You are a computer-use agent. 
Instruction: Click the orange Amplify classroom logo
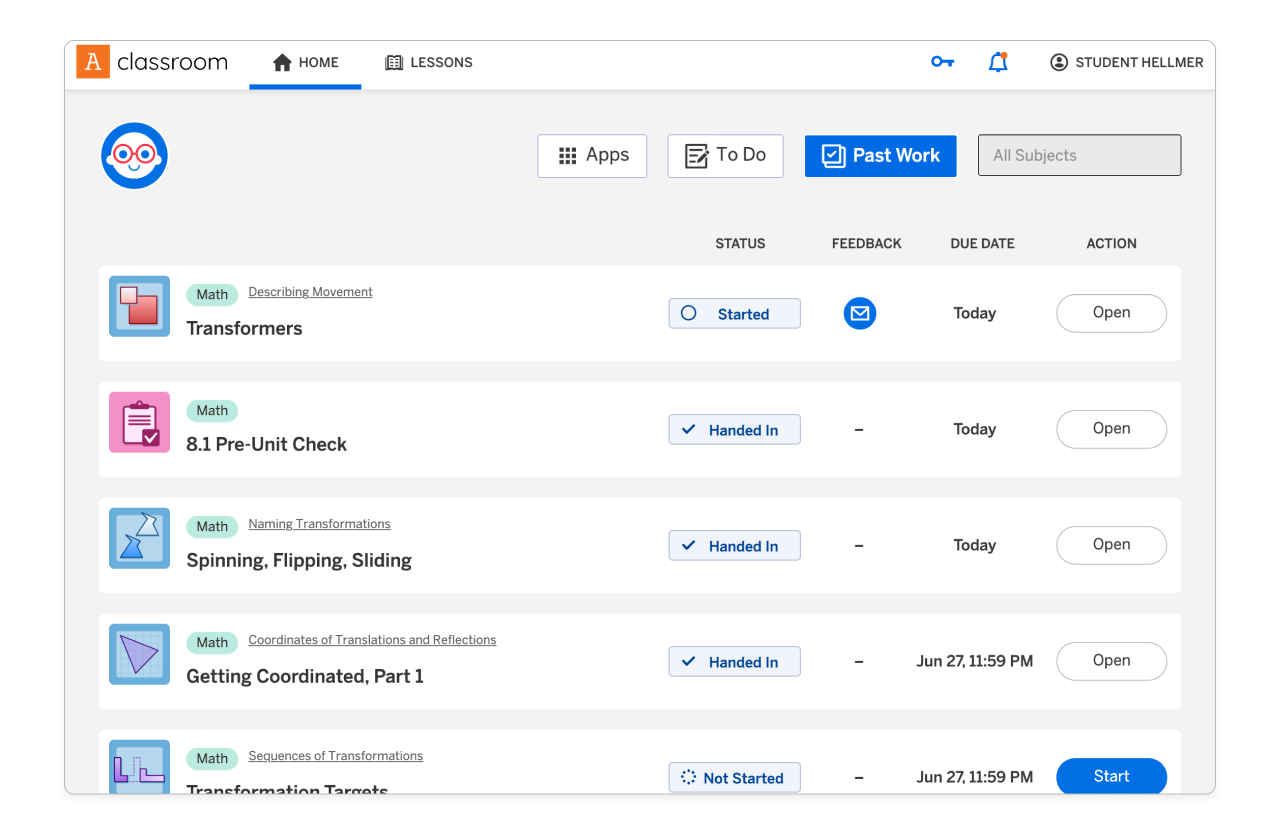[x=93, y=62]
